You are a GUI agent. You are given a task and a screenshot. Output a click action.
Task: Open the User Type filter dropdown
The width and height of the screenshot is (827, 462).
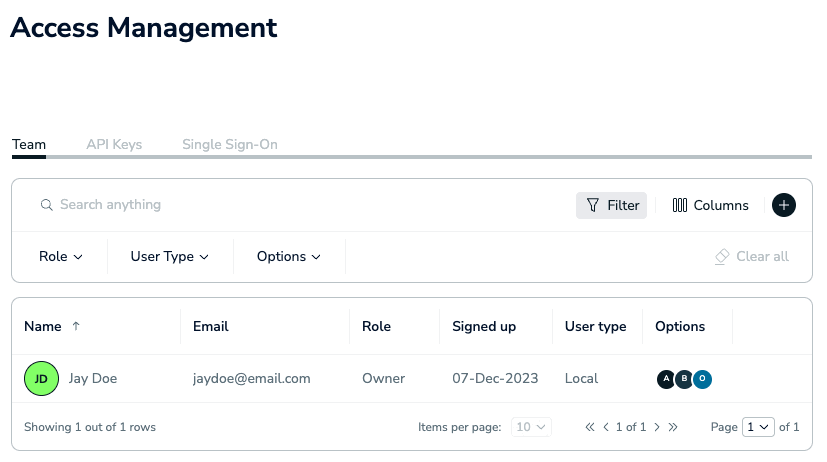coord(169,257)
